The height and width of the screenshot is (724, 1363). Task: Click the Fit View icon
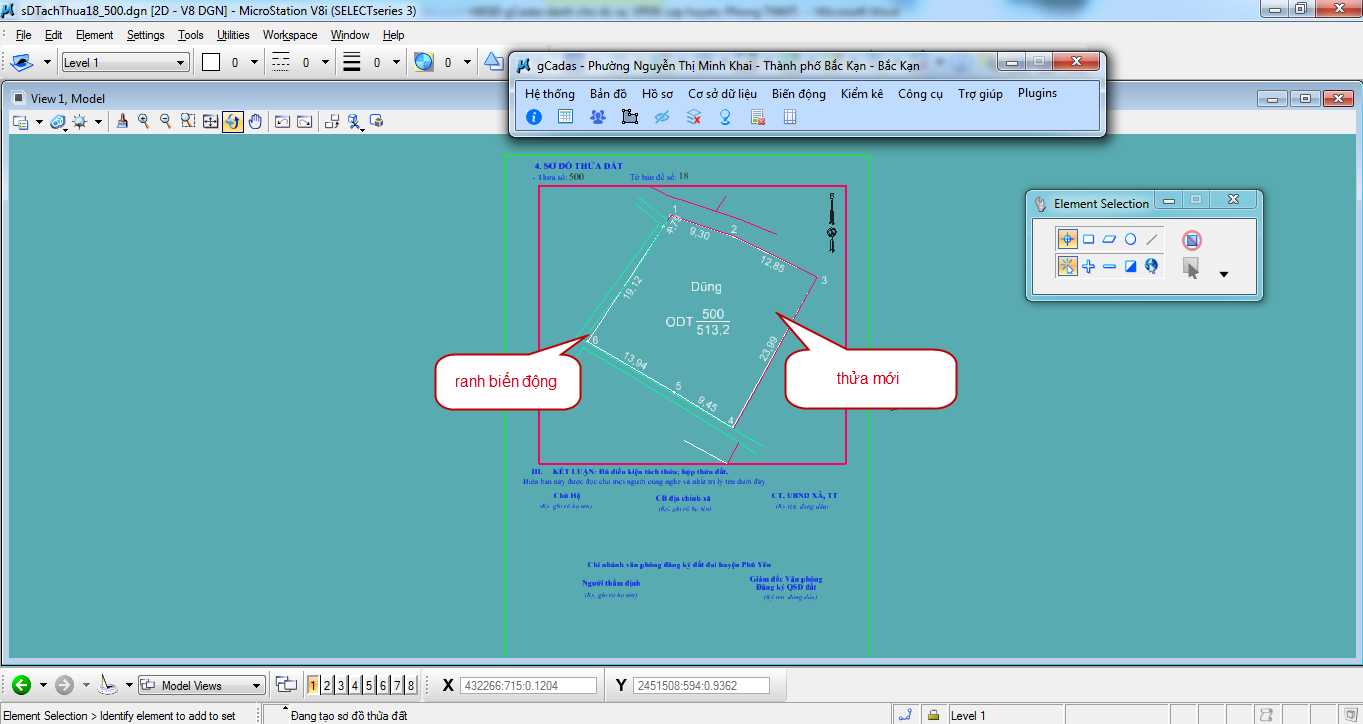210,121
